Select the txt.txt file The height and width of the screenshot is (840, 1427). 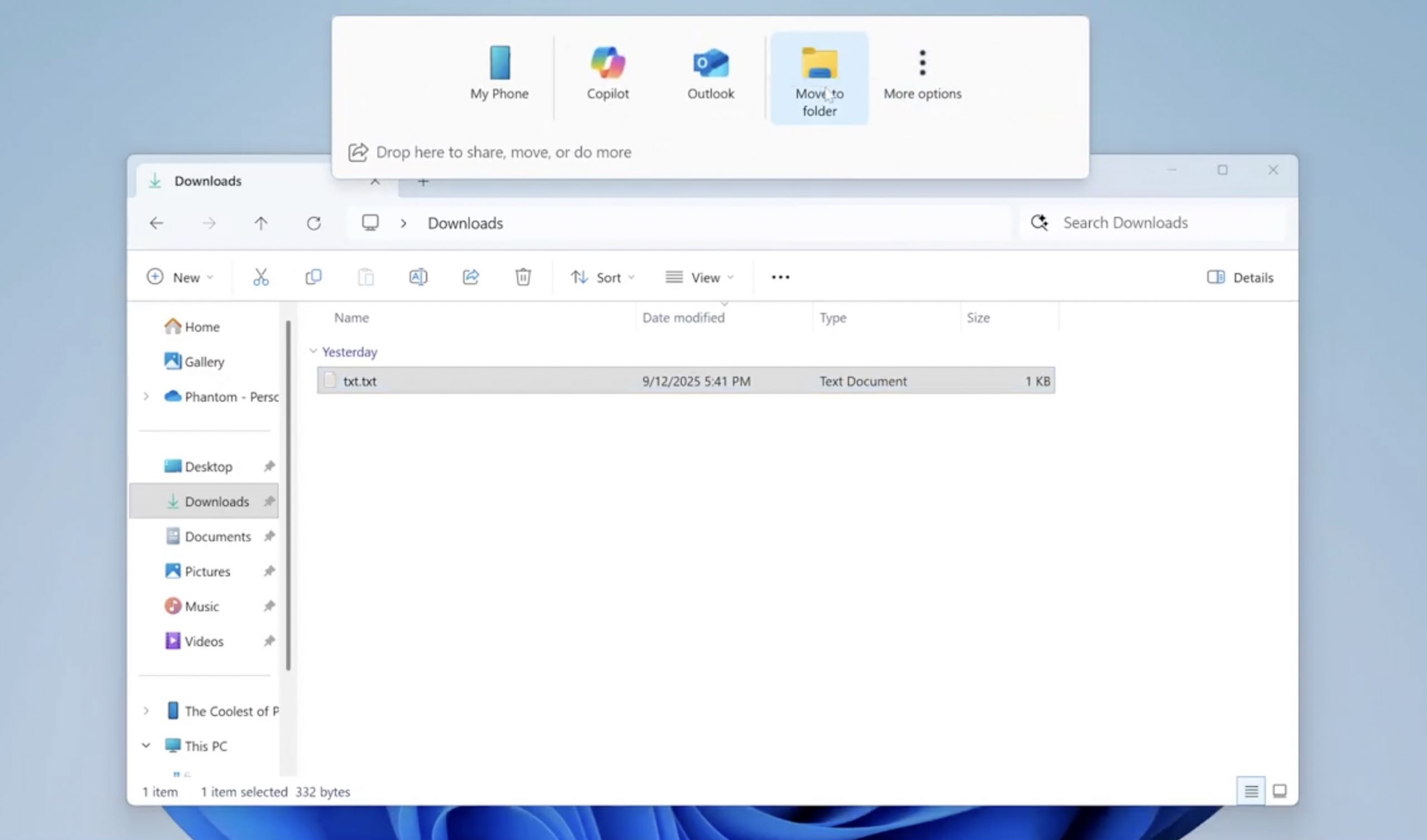click(686, 381)
